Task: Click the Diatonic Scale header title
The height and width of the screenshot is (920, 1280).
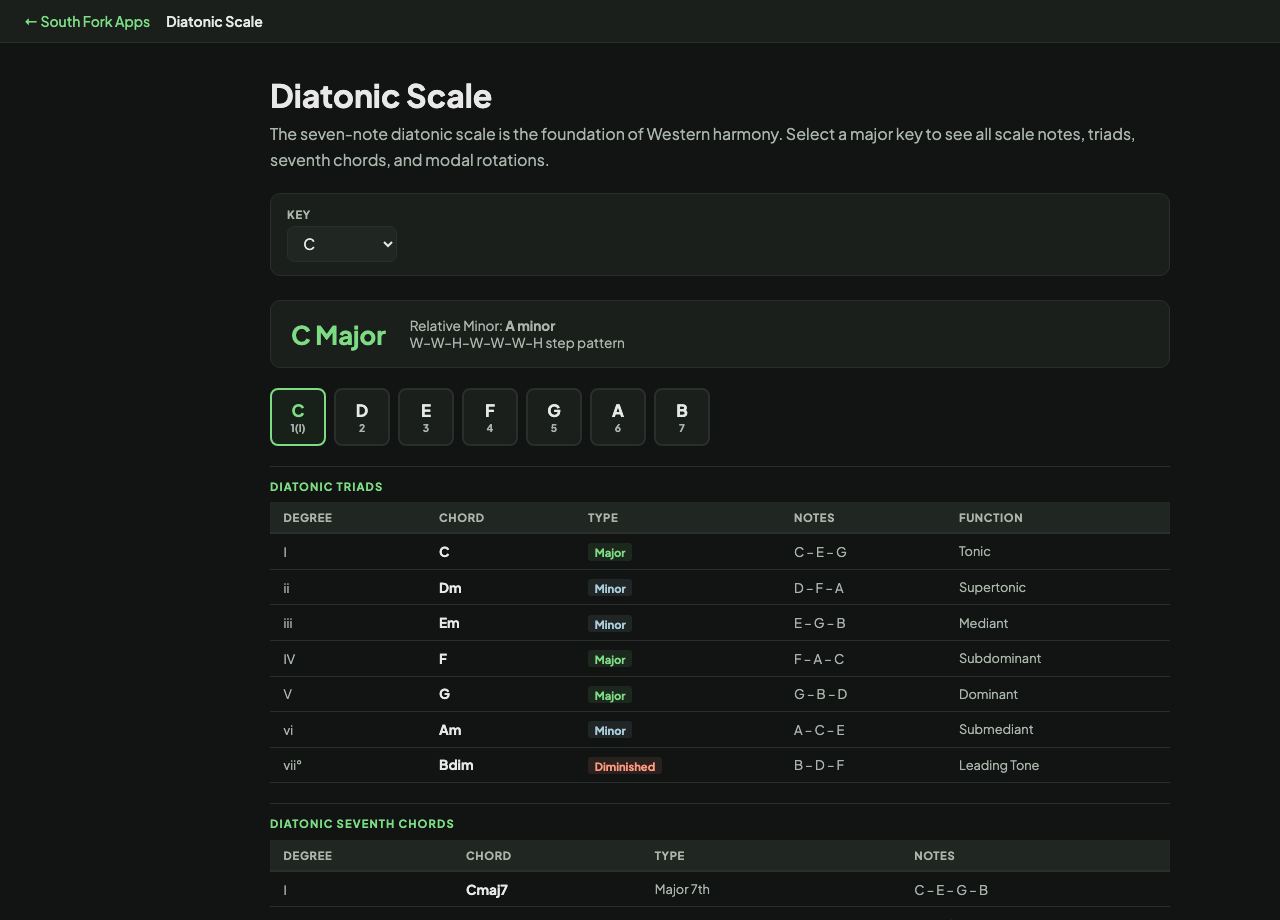Action: 214,21
